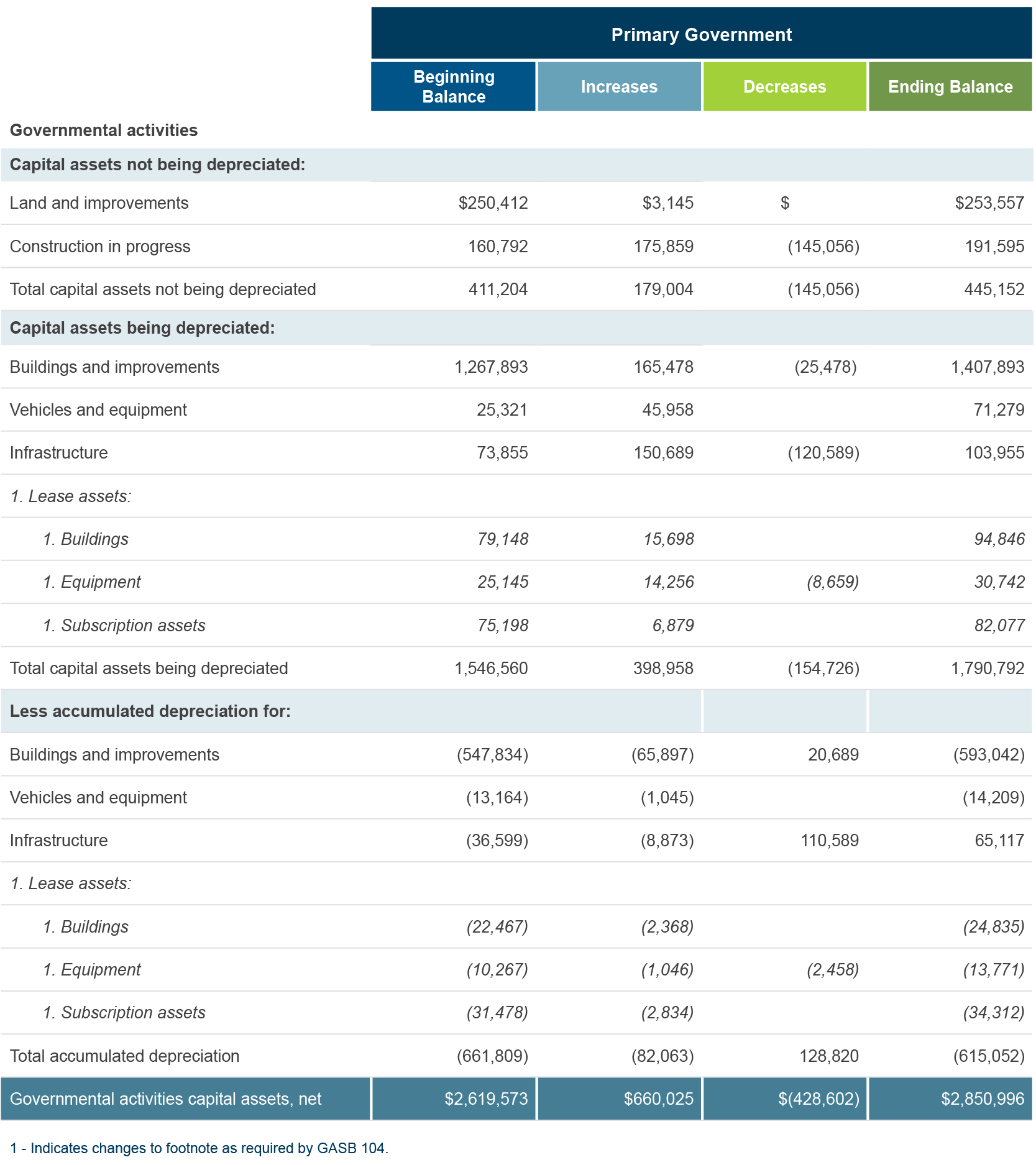This screenshot has height=1165, width=1036.
Task: Click the GASB 104 footnote text
Action: [x=199, y=1148]
